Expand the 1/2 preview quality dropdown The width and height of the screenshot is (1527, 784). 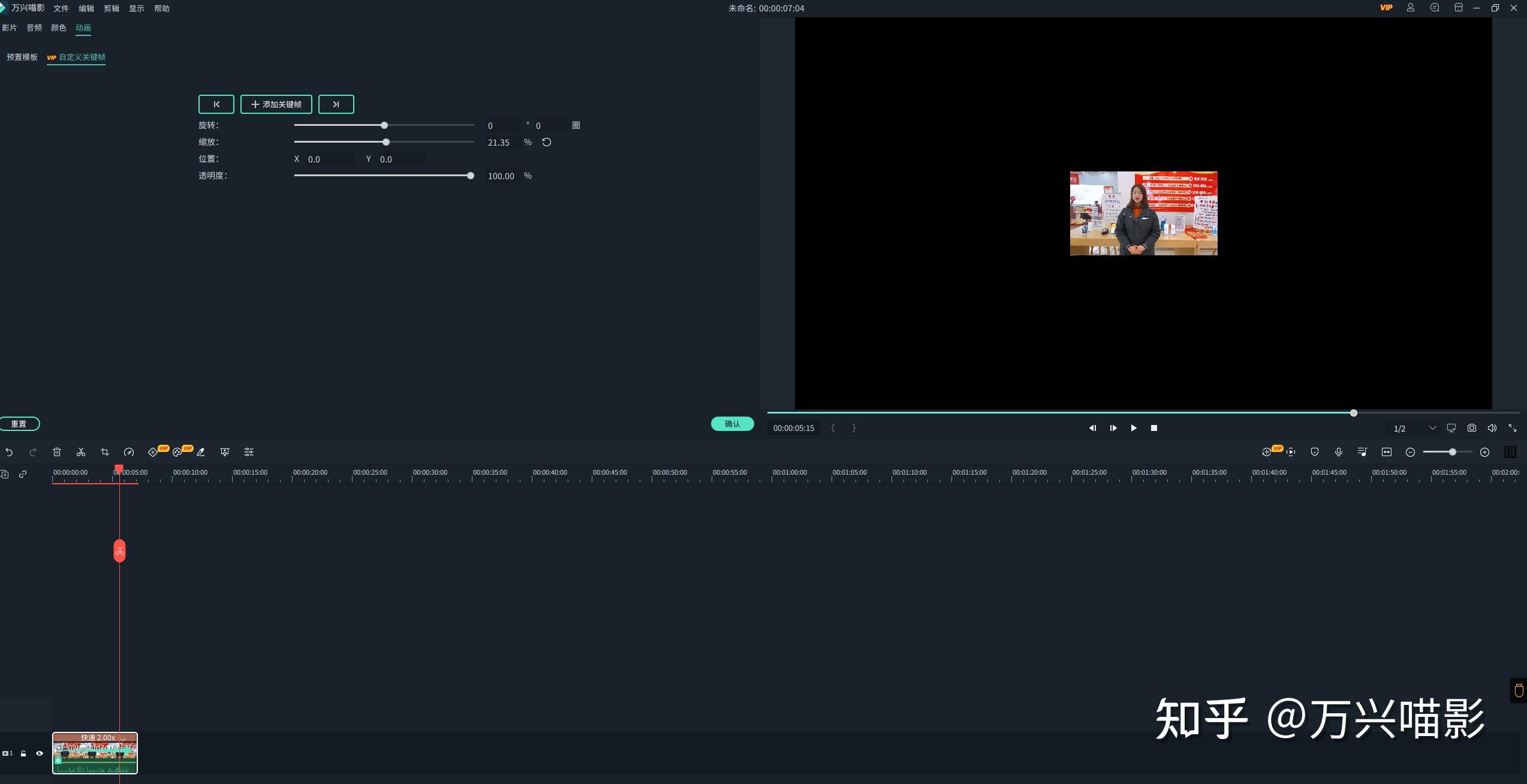(1433, 428)
